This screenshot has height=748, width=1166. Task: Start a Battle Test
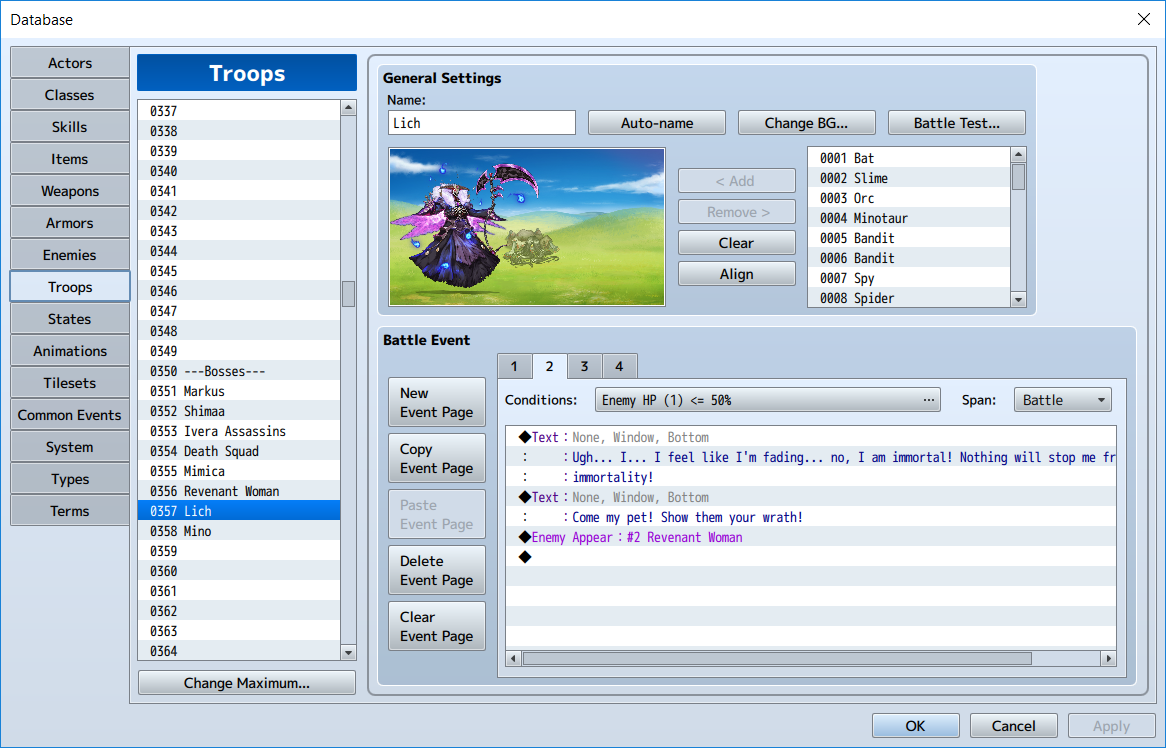click(956, 123)
